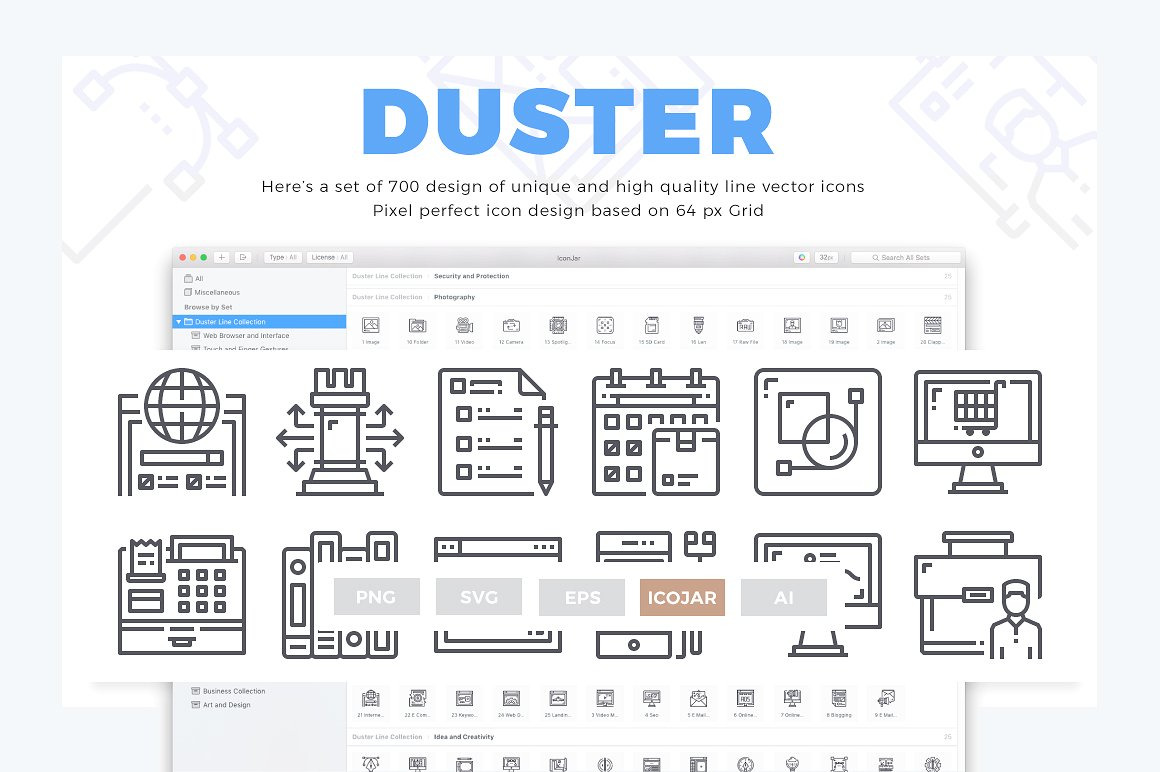Select the 15 SD Card icon
1160x772 pixels.
pos(652,325)
